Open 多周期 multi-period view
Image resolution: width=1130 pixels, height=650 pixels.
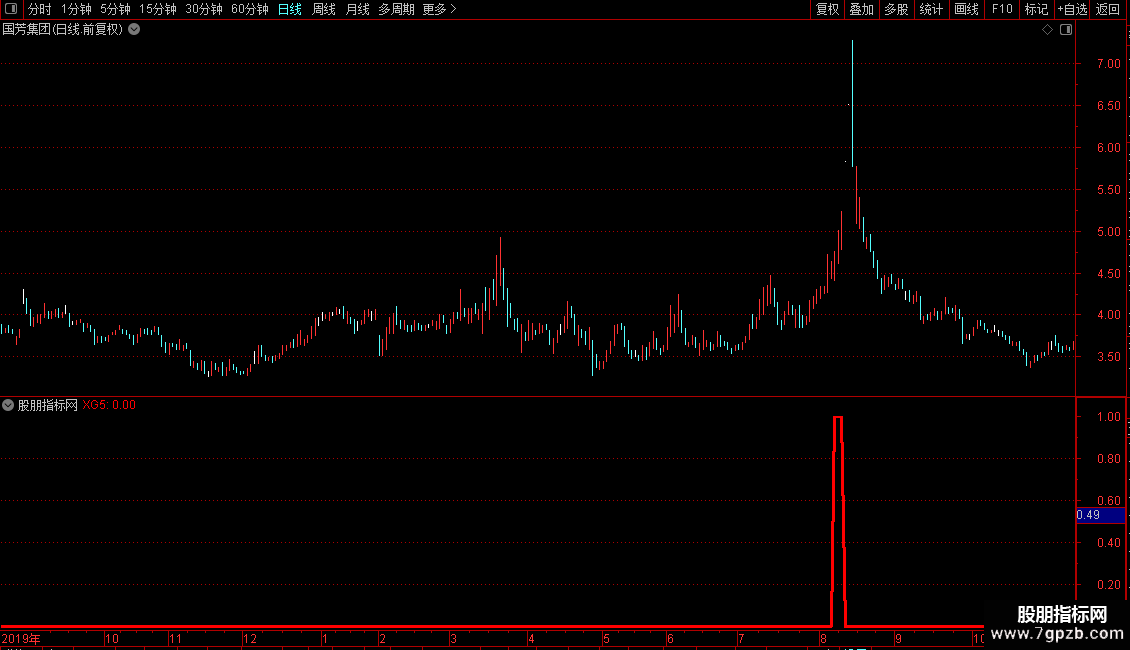pos(396,9)
